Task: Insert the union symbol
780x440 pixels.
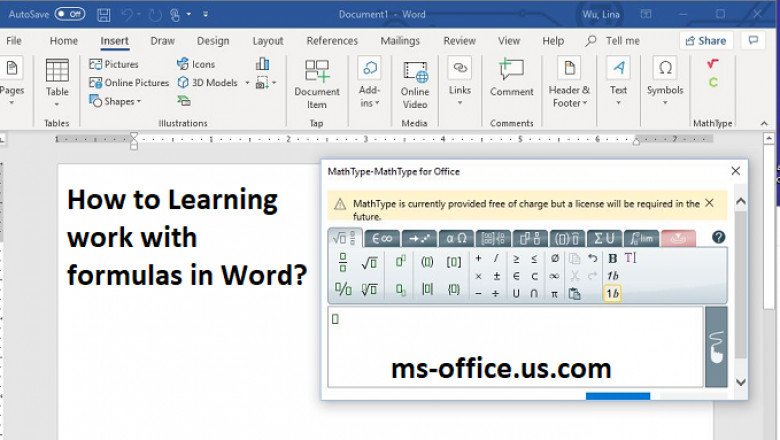Action: click(516, 294)
